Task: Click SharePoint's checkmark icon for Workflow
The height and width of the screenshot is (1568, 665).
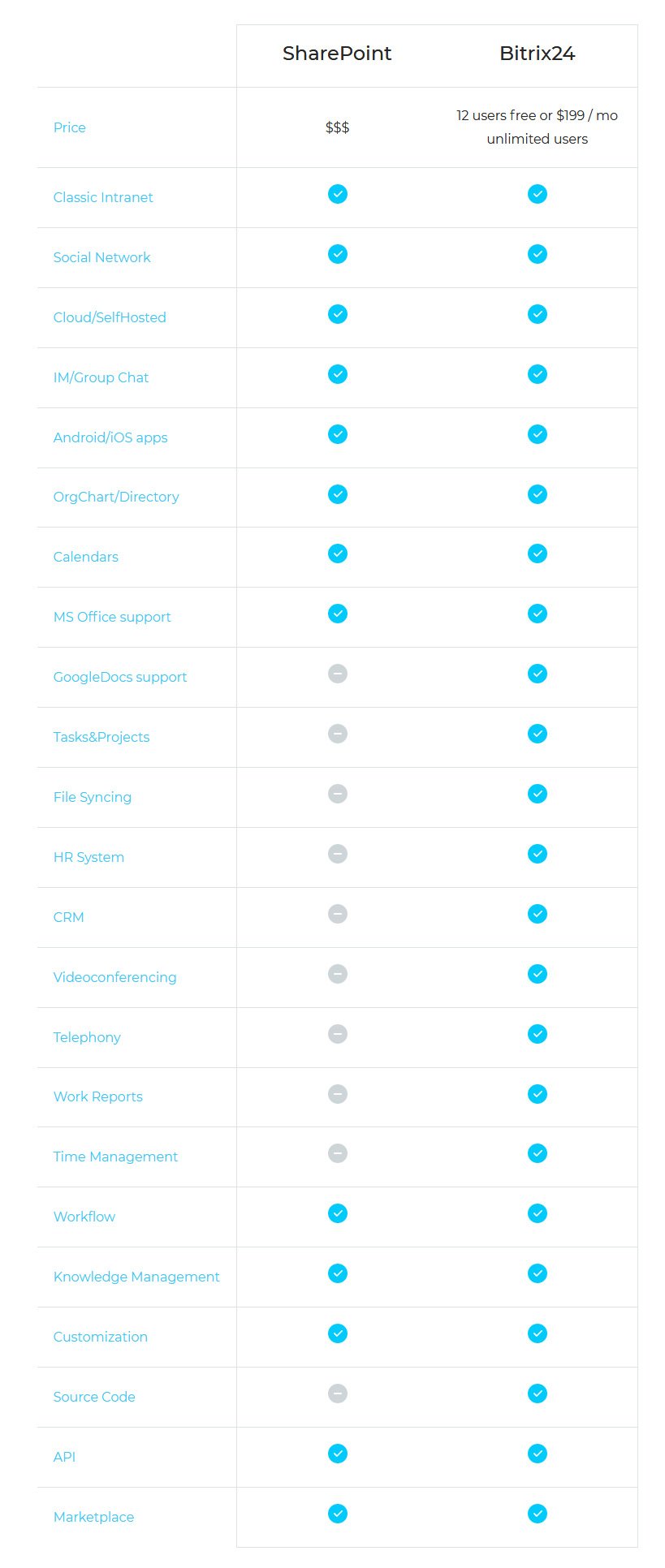Action: pos(338,1213)
